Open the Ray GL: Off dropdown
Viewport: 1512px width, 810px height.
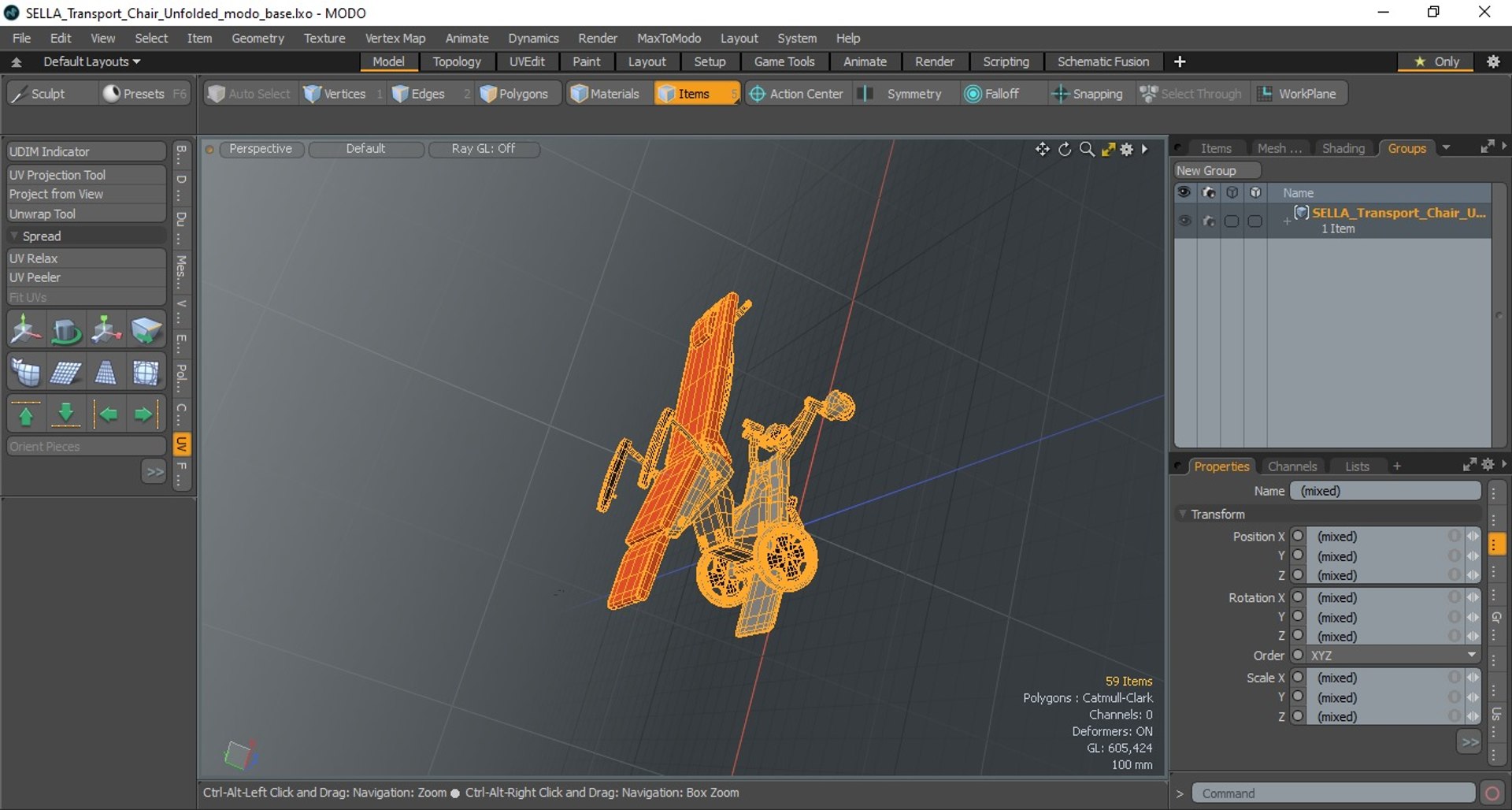tap(484, 149)
